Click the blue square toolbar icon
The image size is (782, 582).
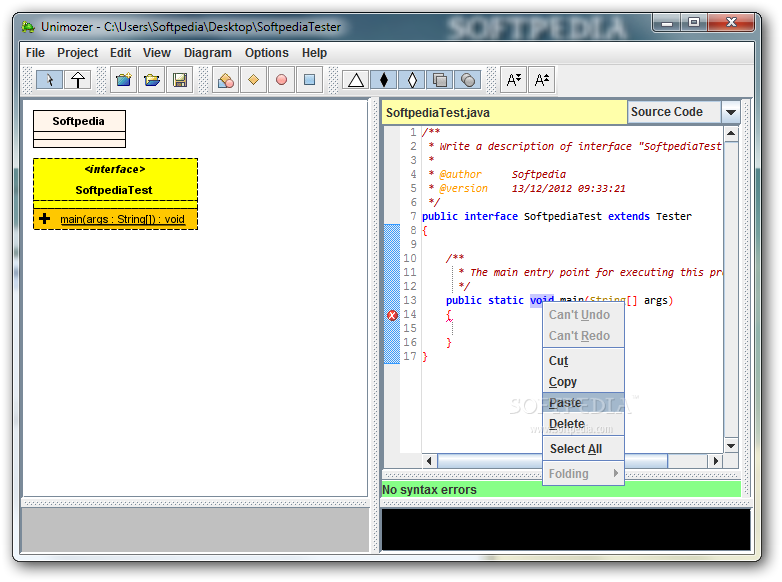309,80
